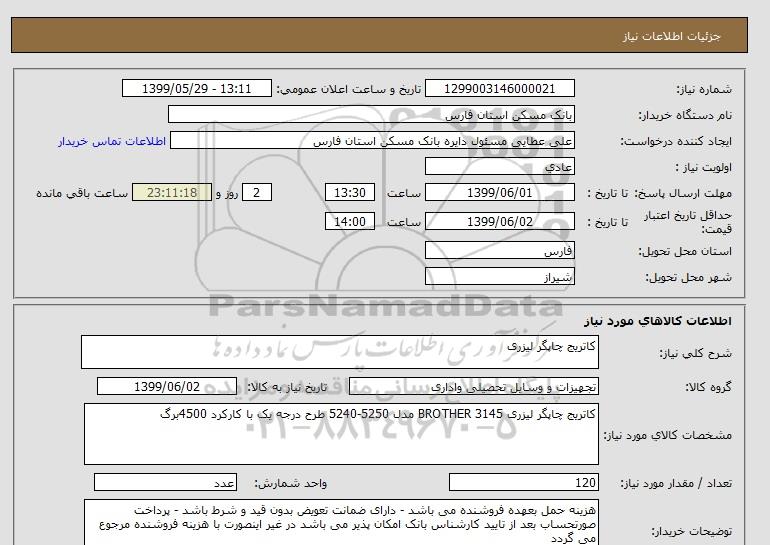Click the label شماره نیاز
Viewport: 770px width, 545px height.
(x=704, y=89)
